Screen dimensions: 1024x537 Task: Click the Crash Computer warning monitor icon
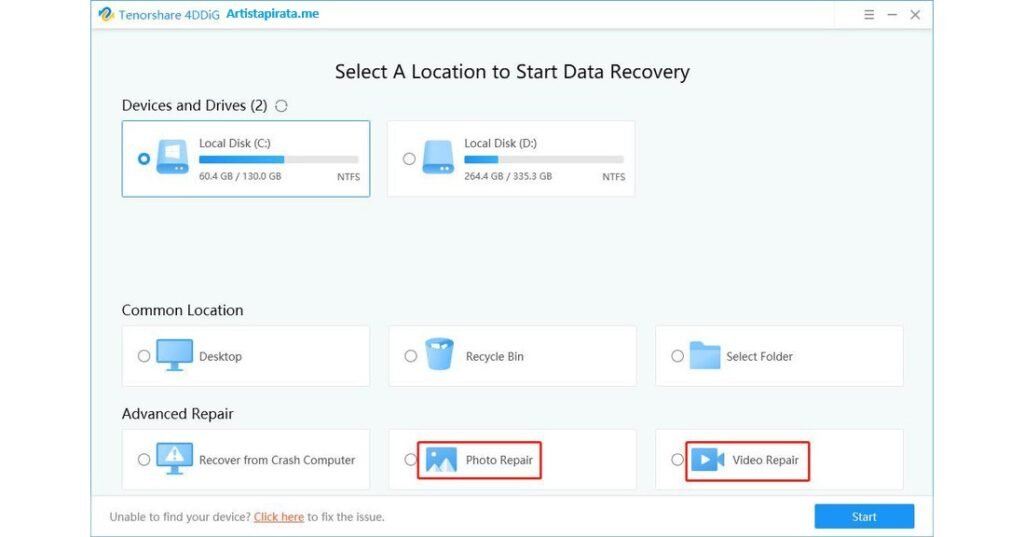[174, 459]
